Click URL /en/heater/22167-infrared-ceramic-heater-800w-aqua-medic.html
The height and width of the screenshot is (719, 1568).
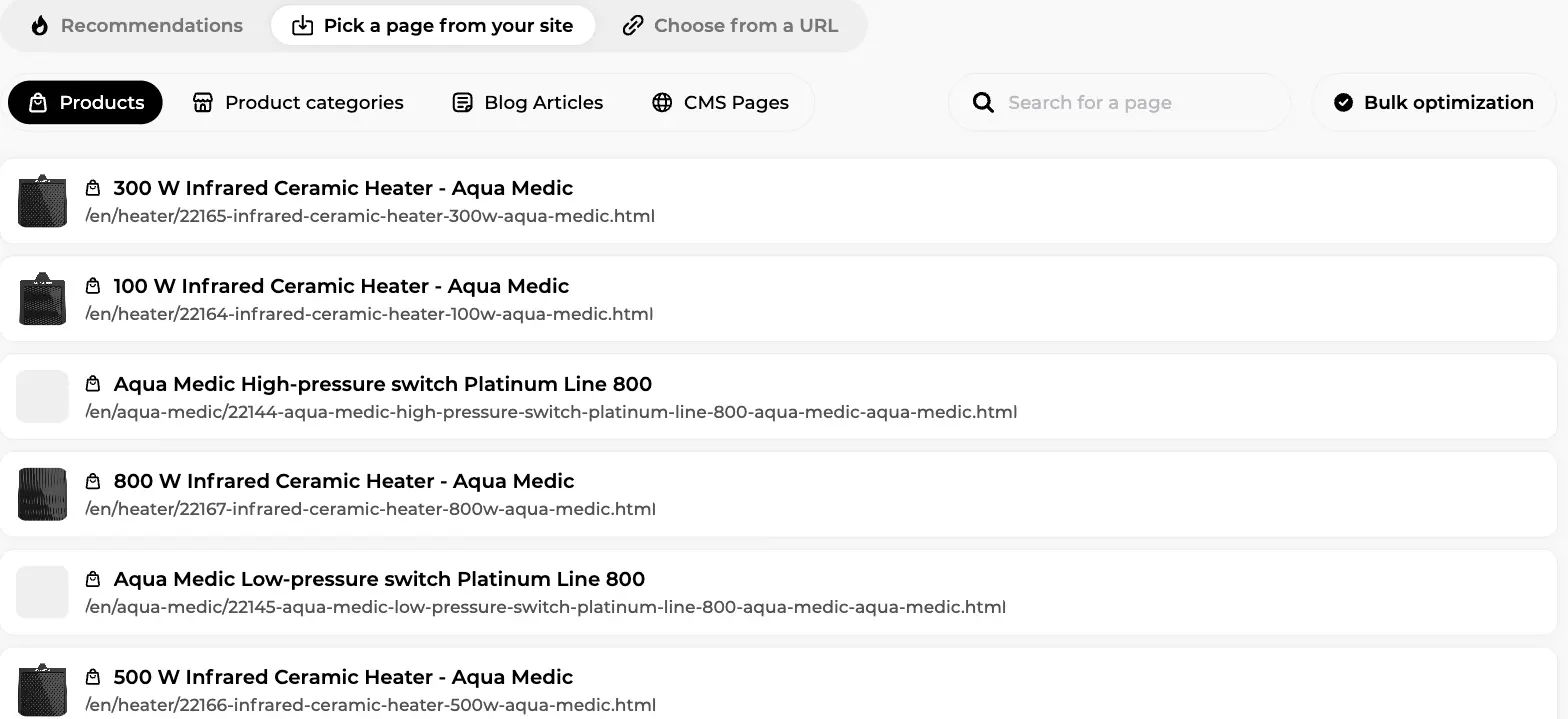tap(370, 509)
